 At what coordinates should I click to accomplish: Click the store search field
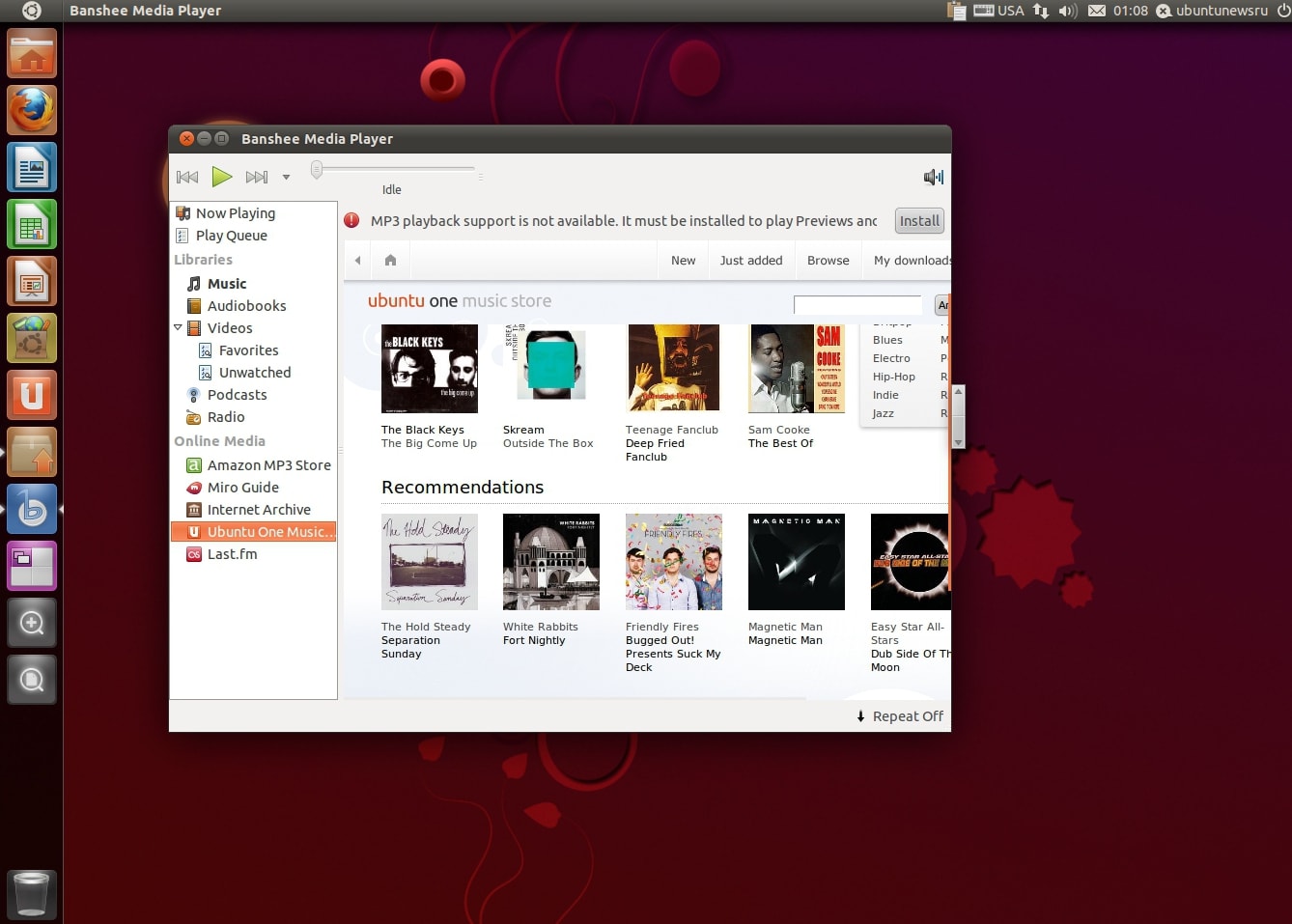tap(857, 305)
